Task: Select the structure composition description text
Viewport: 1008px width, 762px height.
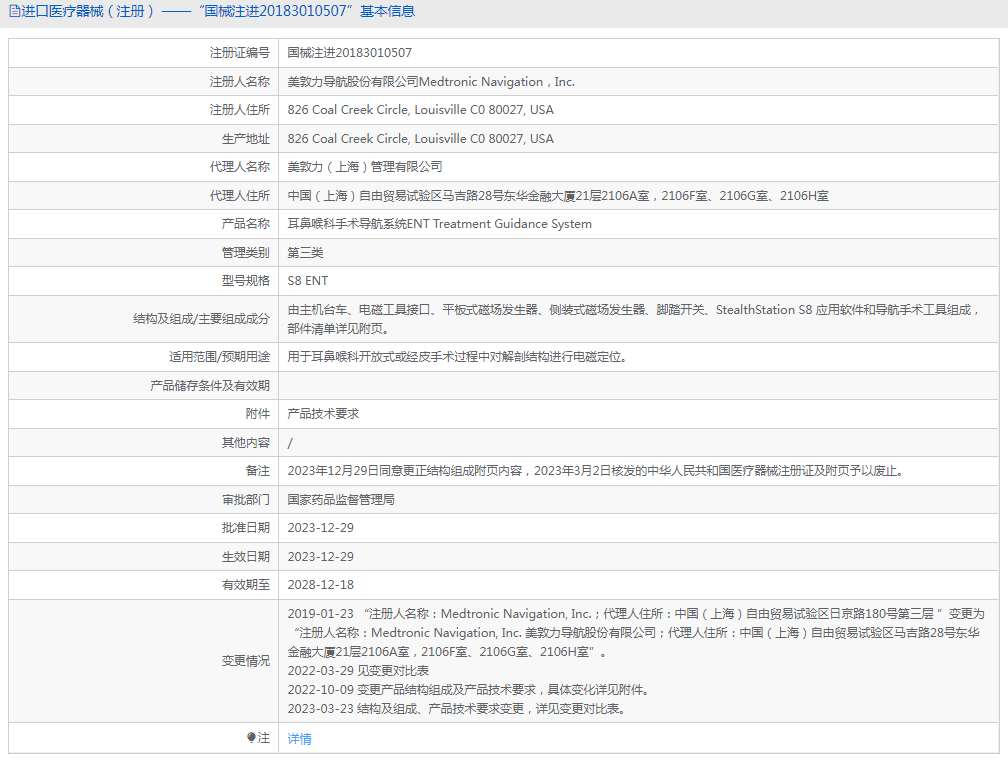Action: [634, 319]
